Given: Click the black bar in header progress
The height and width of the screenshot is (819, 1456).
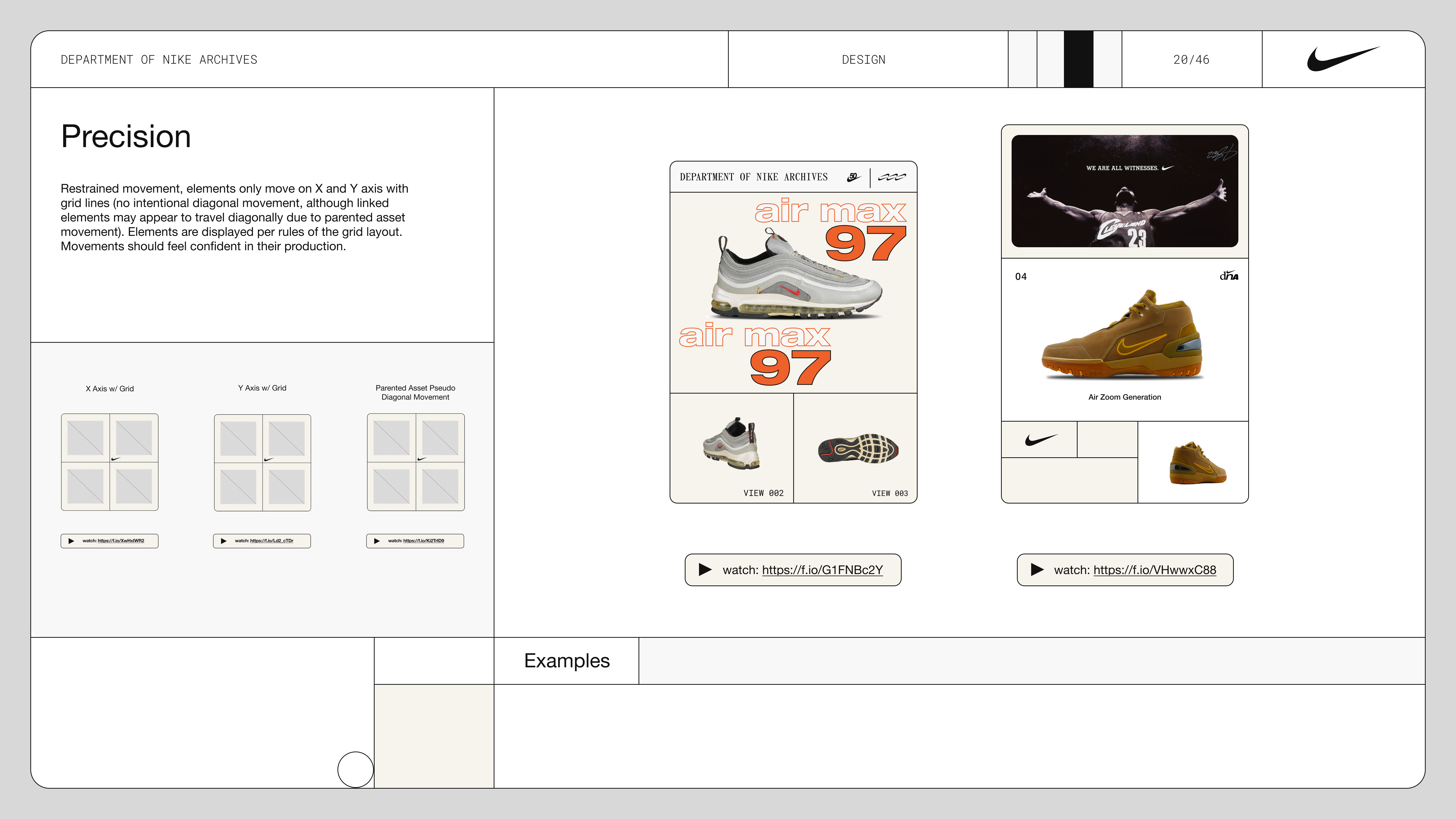Looking at the screenshot, I should pos(1078,59).
